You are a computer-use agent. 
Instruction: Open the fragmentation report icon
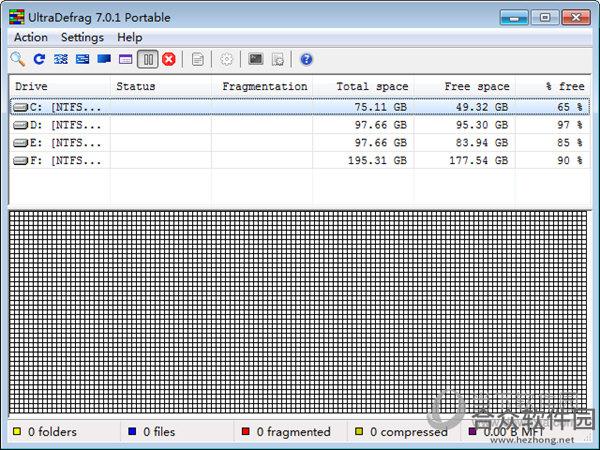197,59
